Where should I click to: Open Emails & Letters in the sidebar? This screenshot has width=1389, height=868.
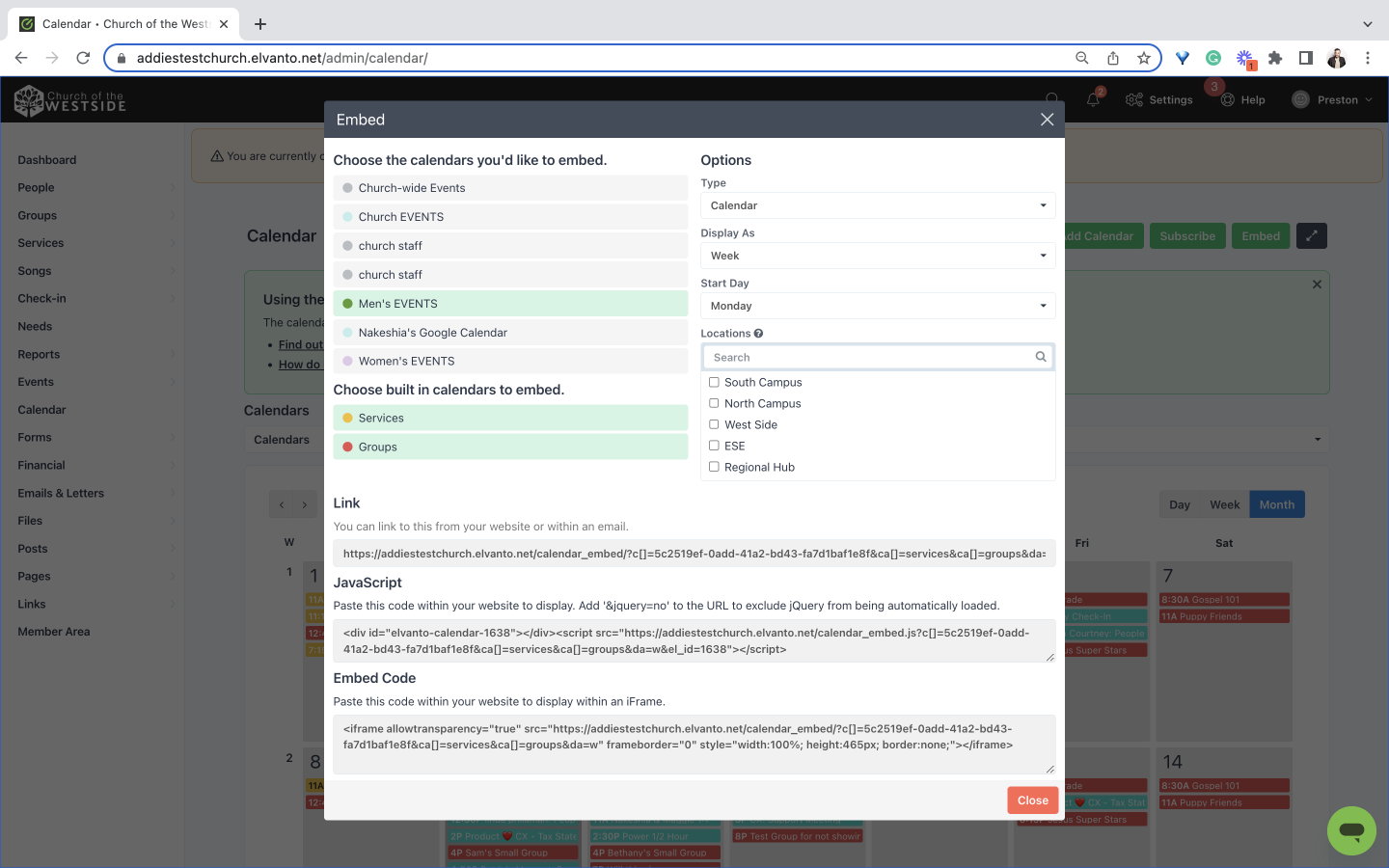tap(61, 494)
